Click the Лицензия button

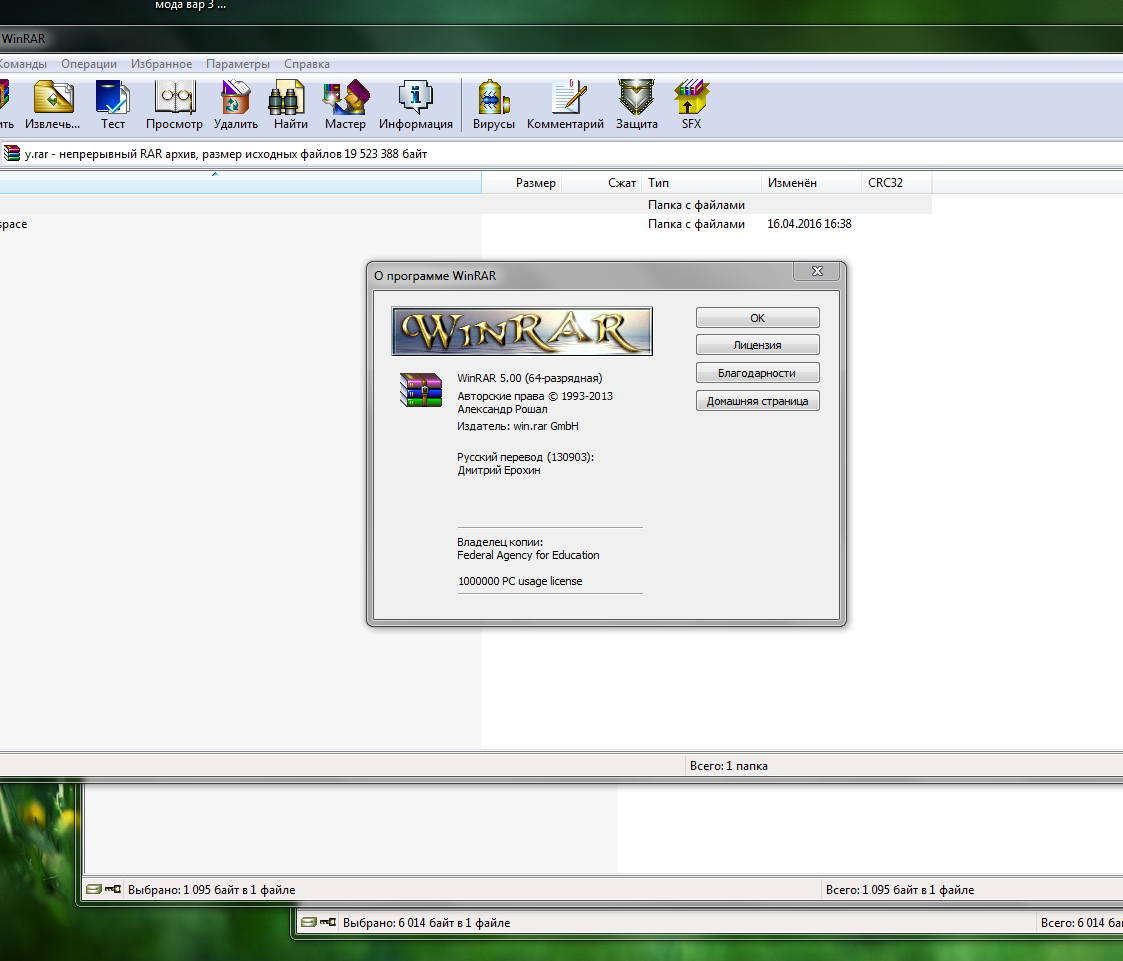(757, 345)
